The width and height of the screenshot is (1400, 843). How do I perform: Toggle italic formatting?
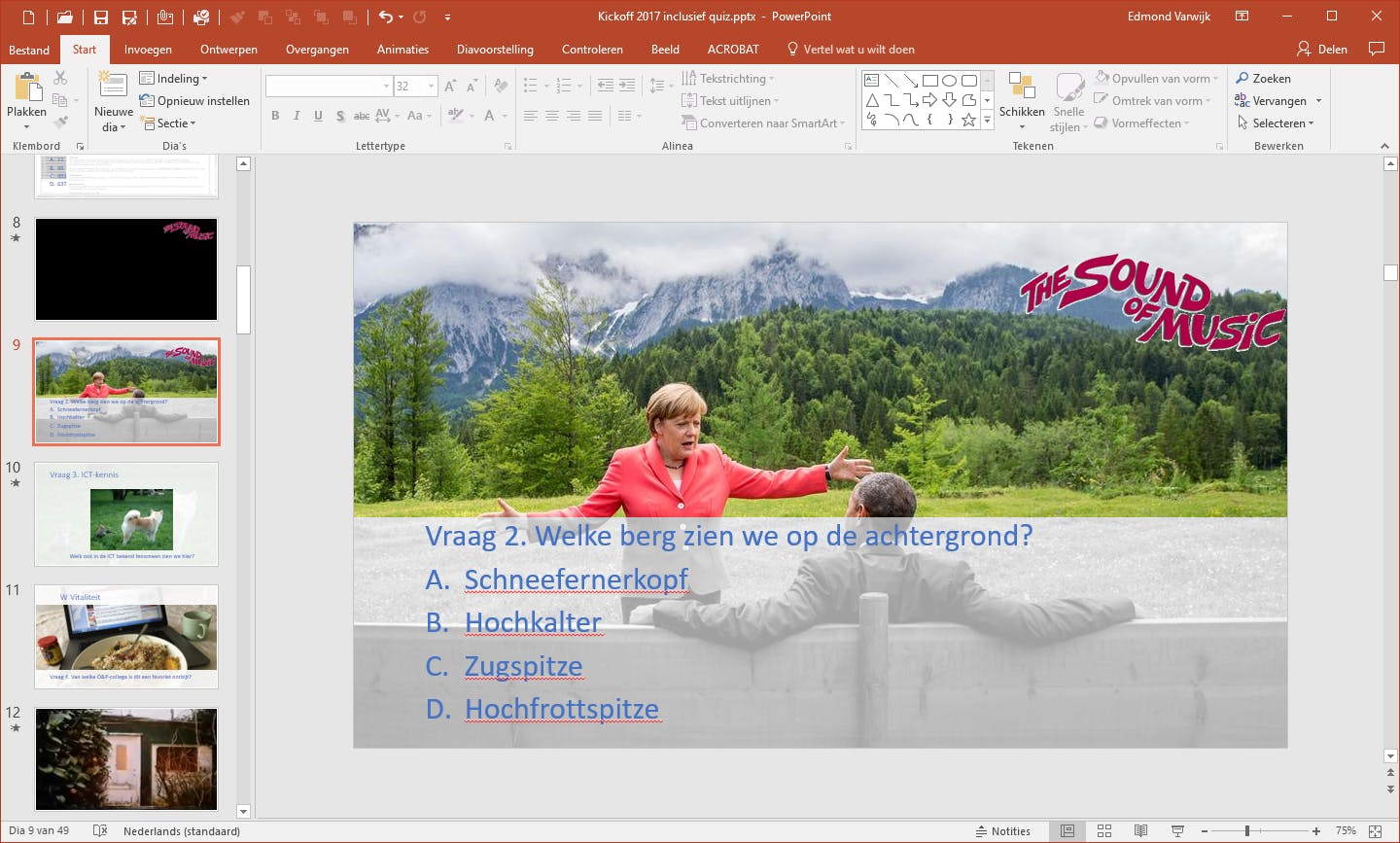click(297, 116)
